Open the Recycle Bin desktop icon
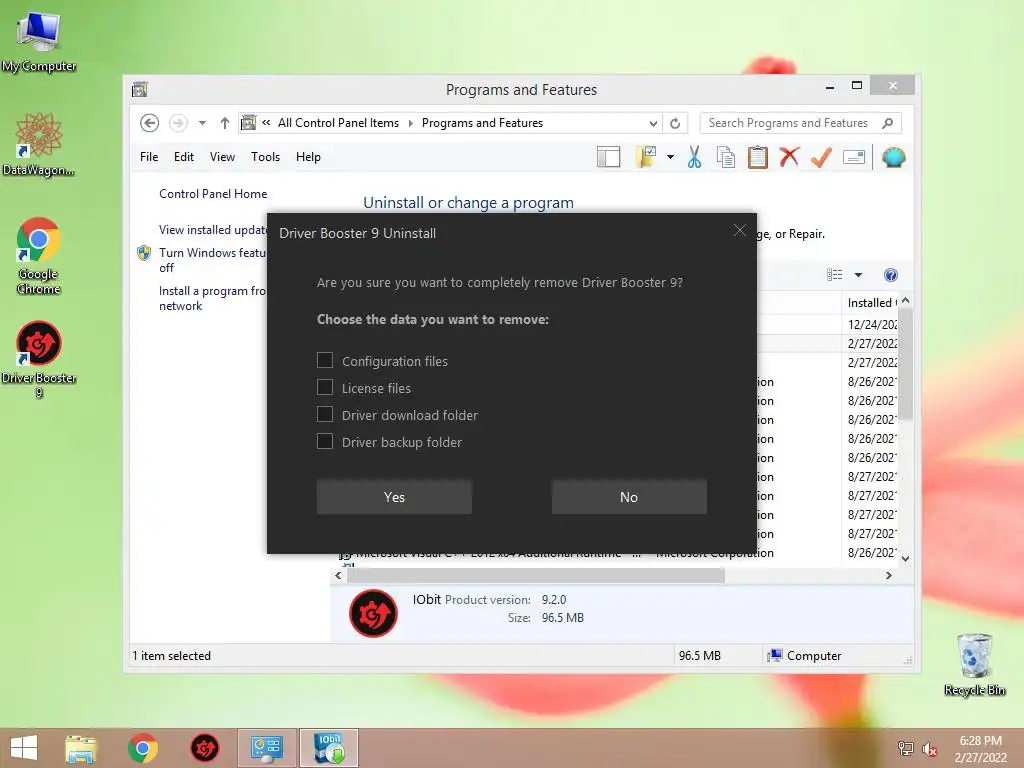1024x768 pixels. 974,664
